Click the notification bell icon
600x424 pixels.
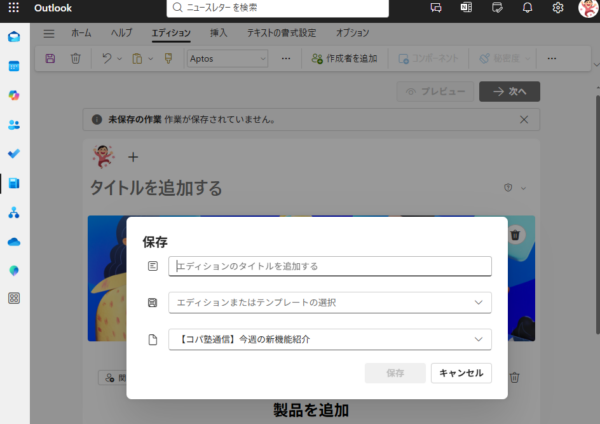527,8
